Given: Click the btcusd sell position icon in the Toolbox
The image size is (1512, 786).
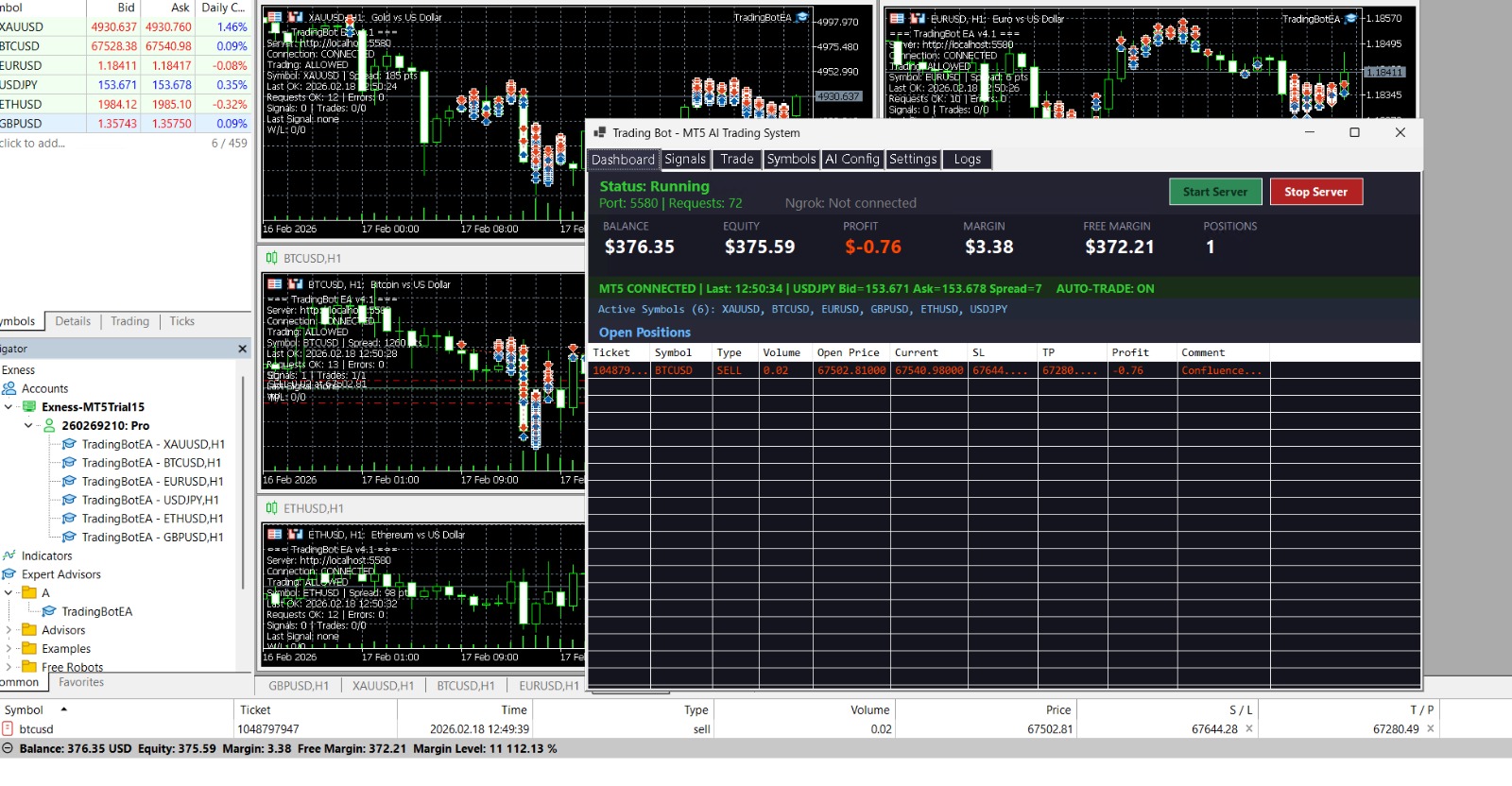Looking at the screenshot, I should click(8, 729).
